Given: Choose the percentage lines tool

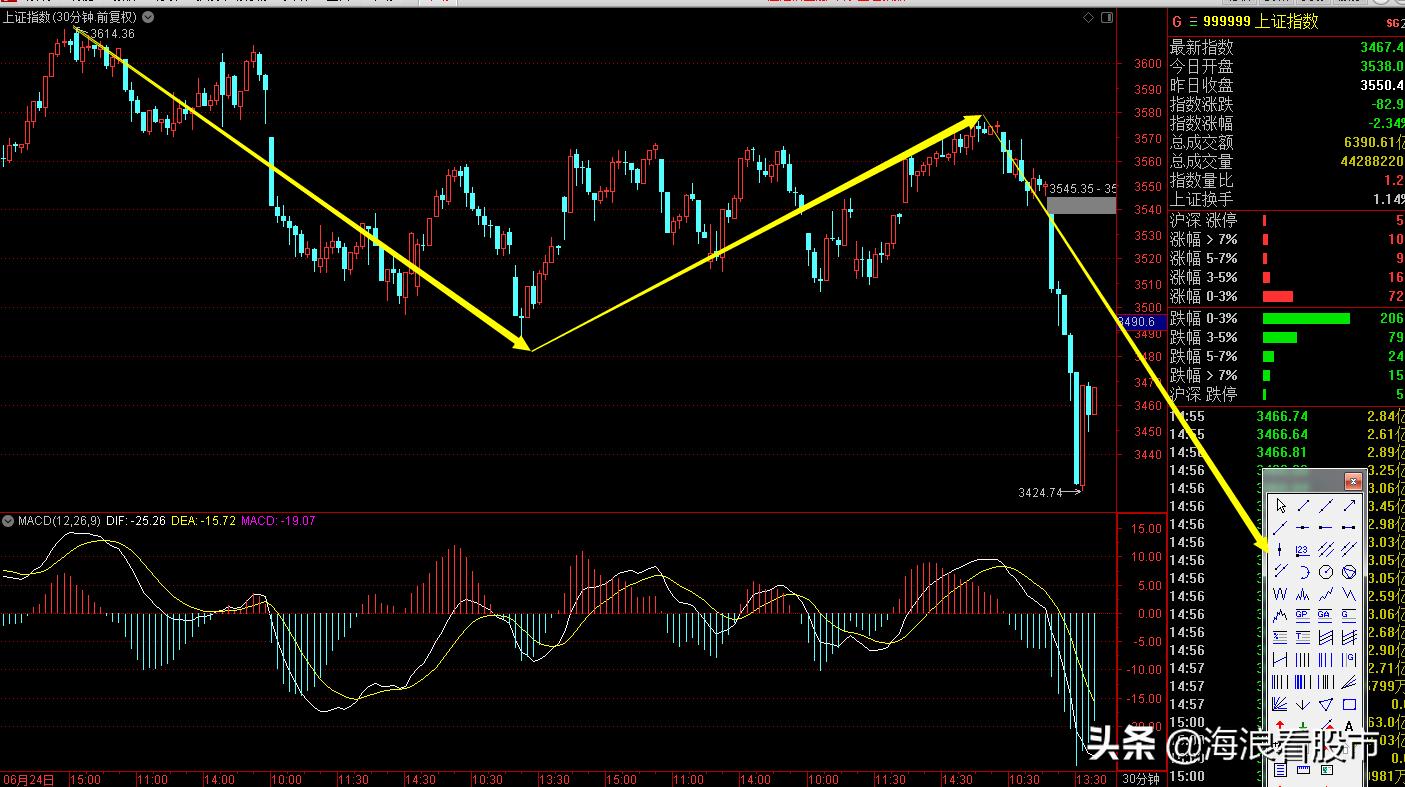Looking at the screenshot, I should [1280, 638].
